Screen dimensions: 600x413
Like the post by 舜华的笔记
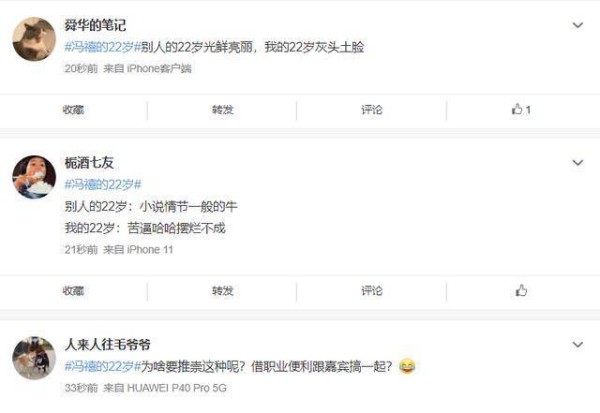pyautogui.click(x=521, y=110)
